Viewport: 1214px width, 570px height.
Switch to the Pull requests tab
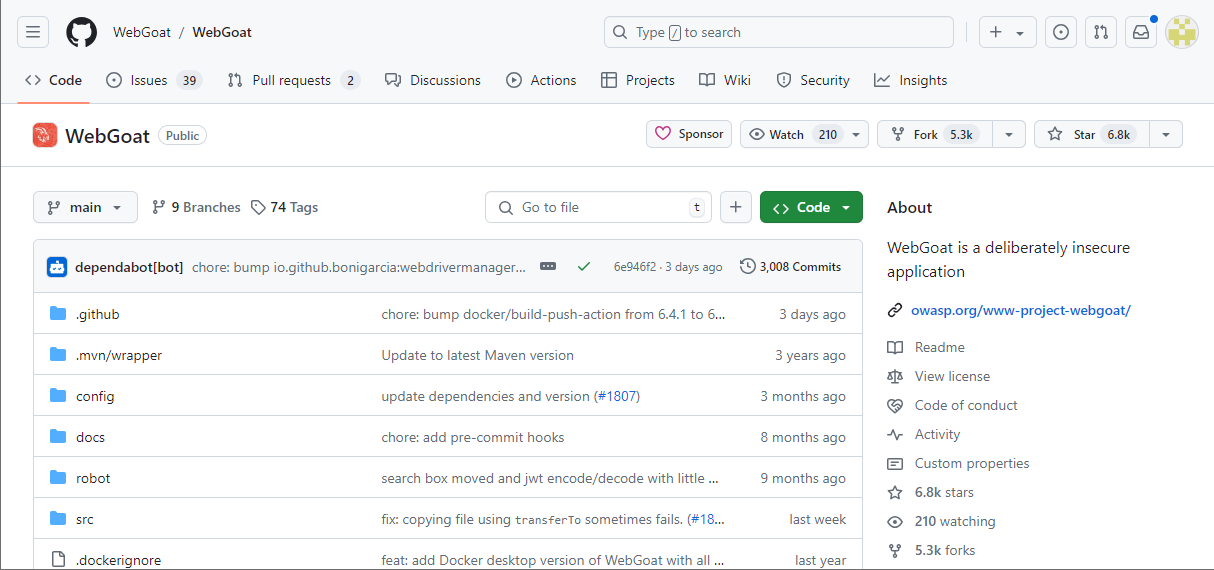[x=293, y=80]
